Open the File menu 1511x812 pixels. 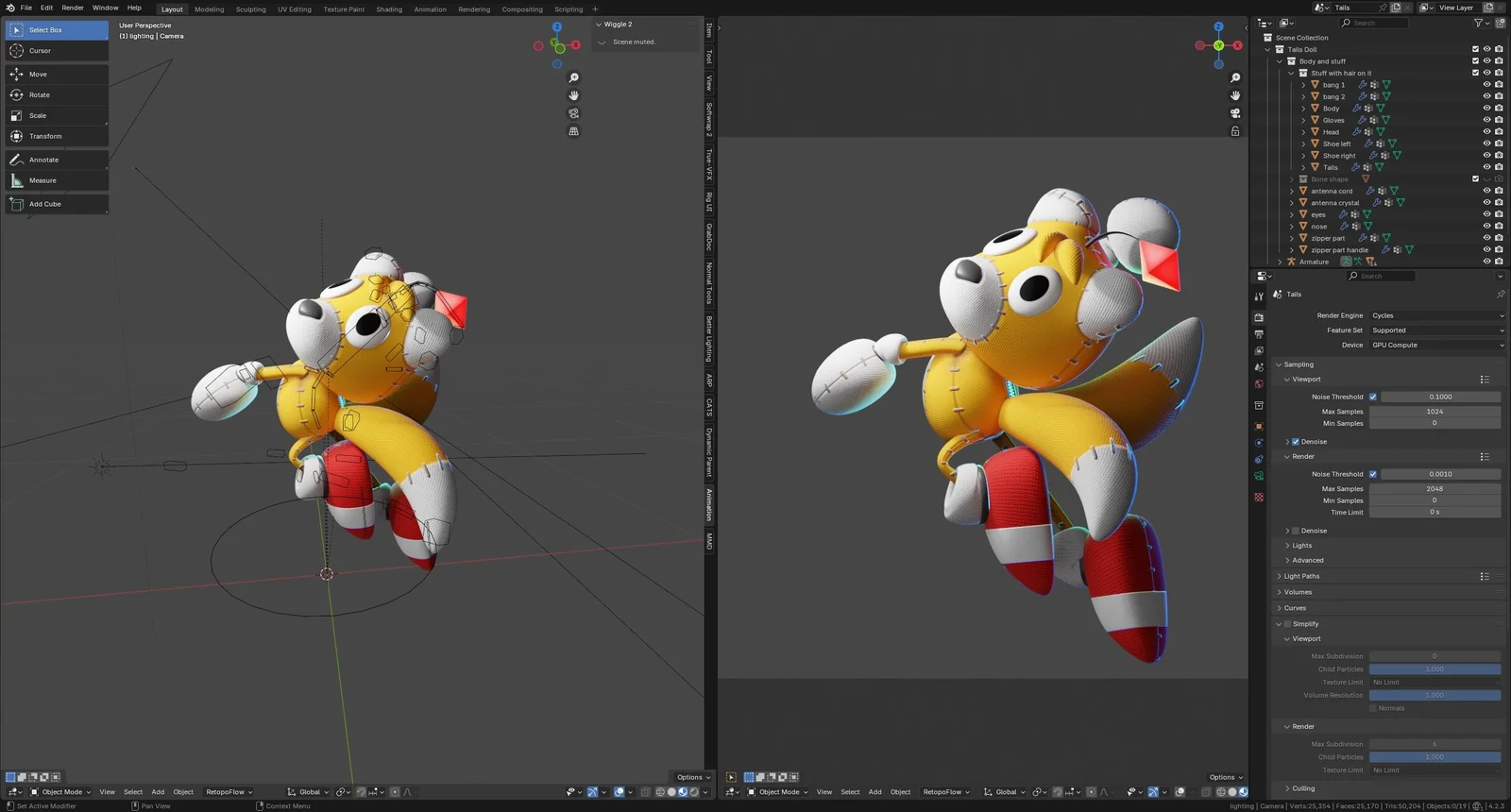[x=26, y=8]
